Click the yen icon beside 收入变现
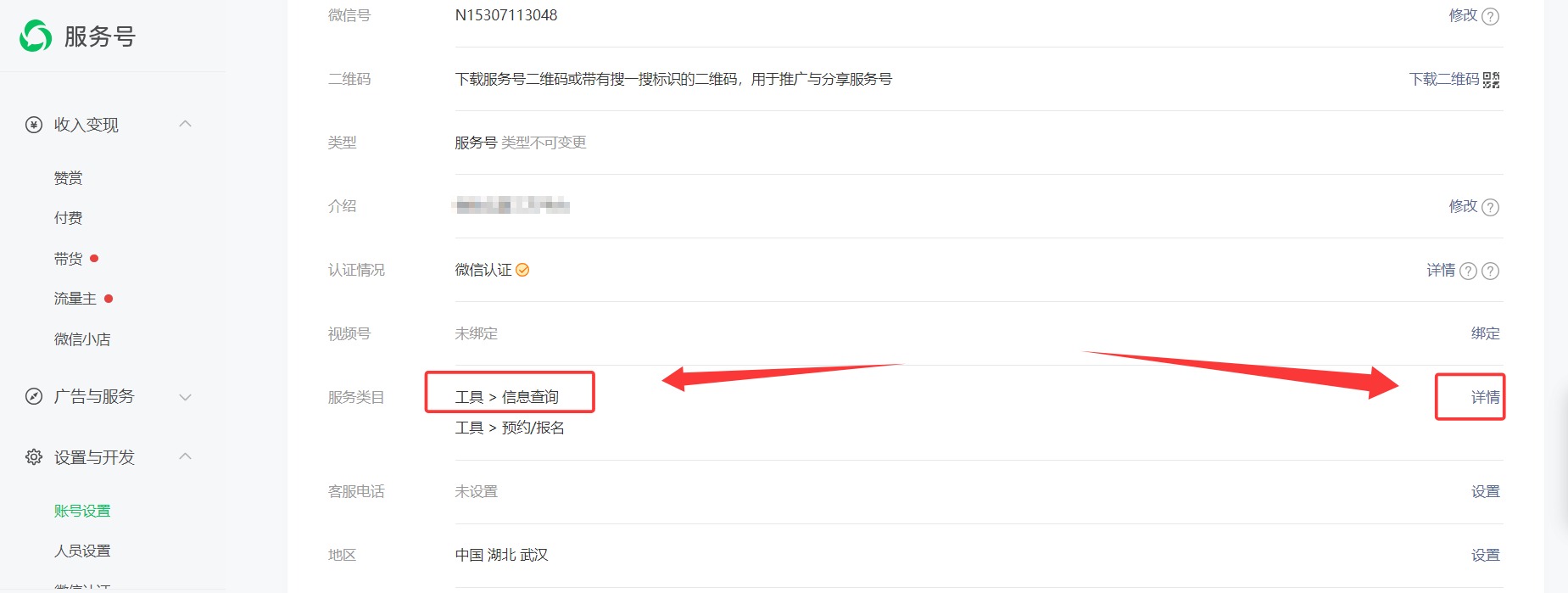The width and height of the screenshot is (1568, 593). (34, 125)
